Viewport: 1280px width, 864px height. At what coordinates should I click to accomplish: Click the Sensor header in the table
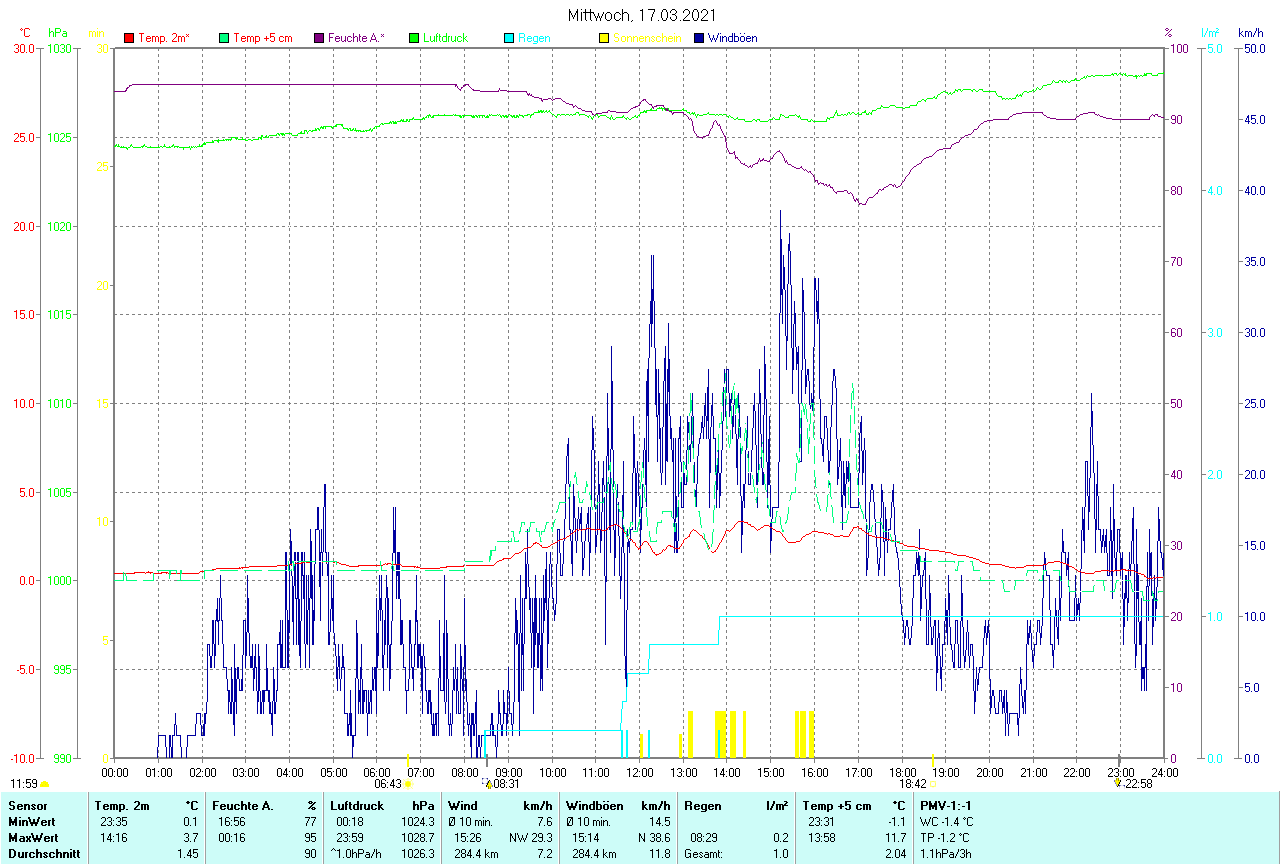click(27, 805)
